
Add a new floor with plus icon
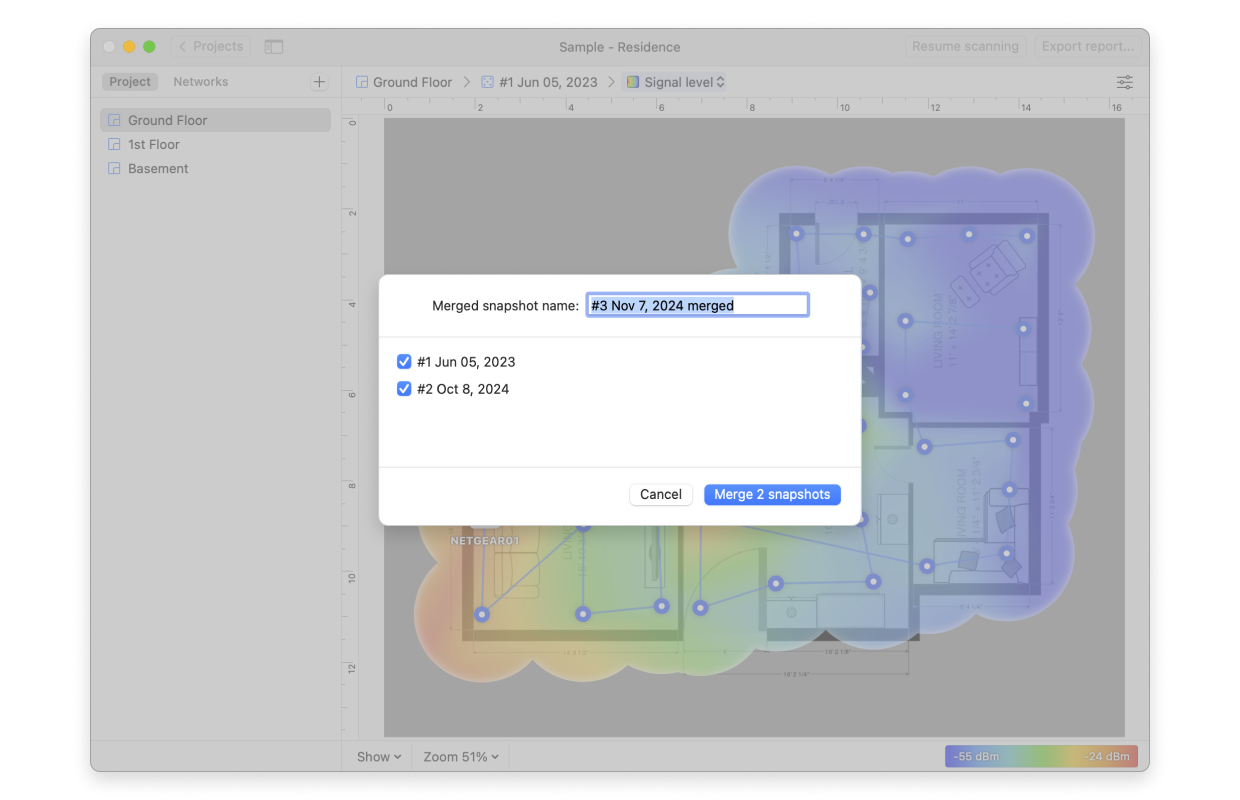pos(319,82)
